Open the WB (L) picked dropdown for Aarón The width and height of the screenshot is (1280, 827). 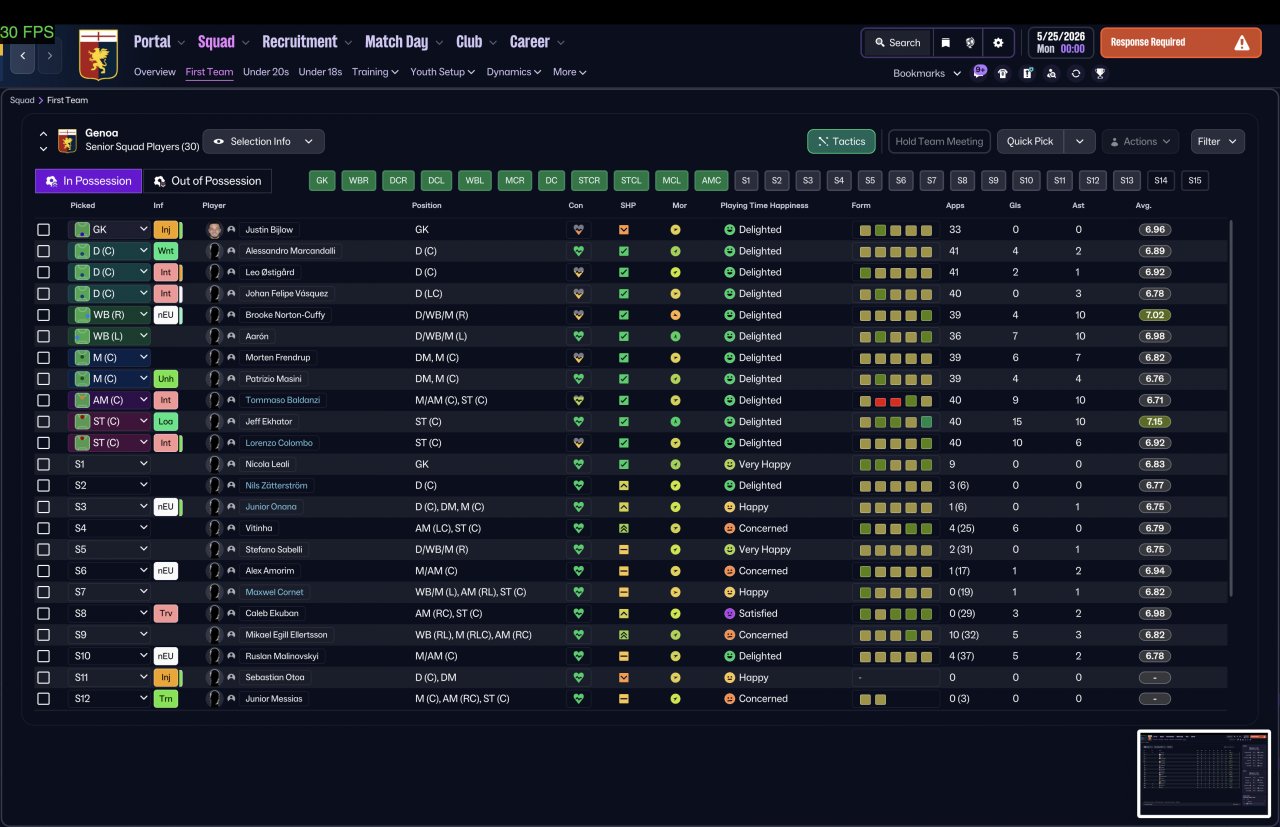click(x=110, y=336)
